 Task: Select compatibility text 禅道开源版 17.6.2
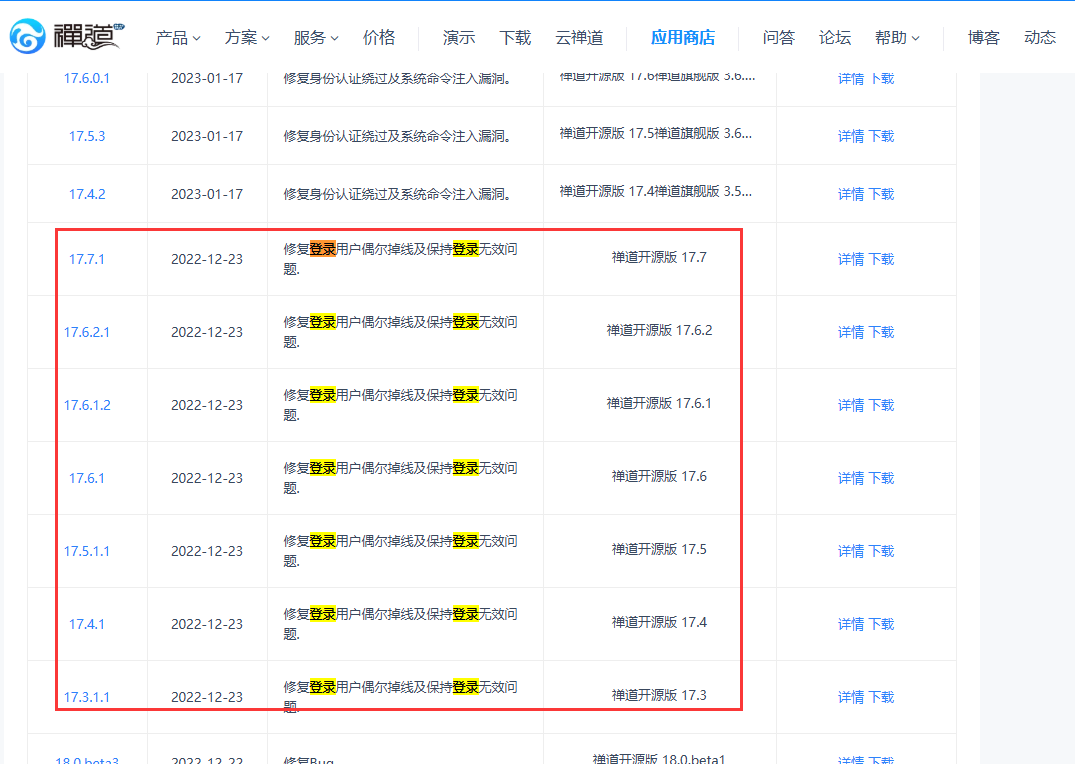[659, 330]
